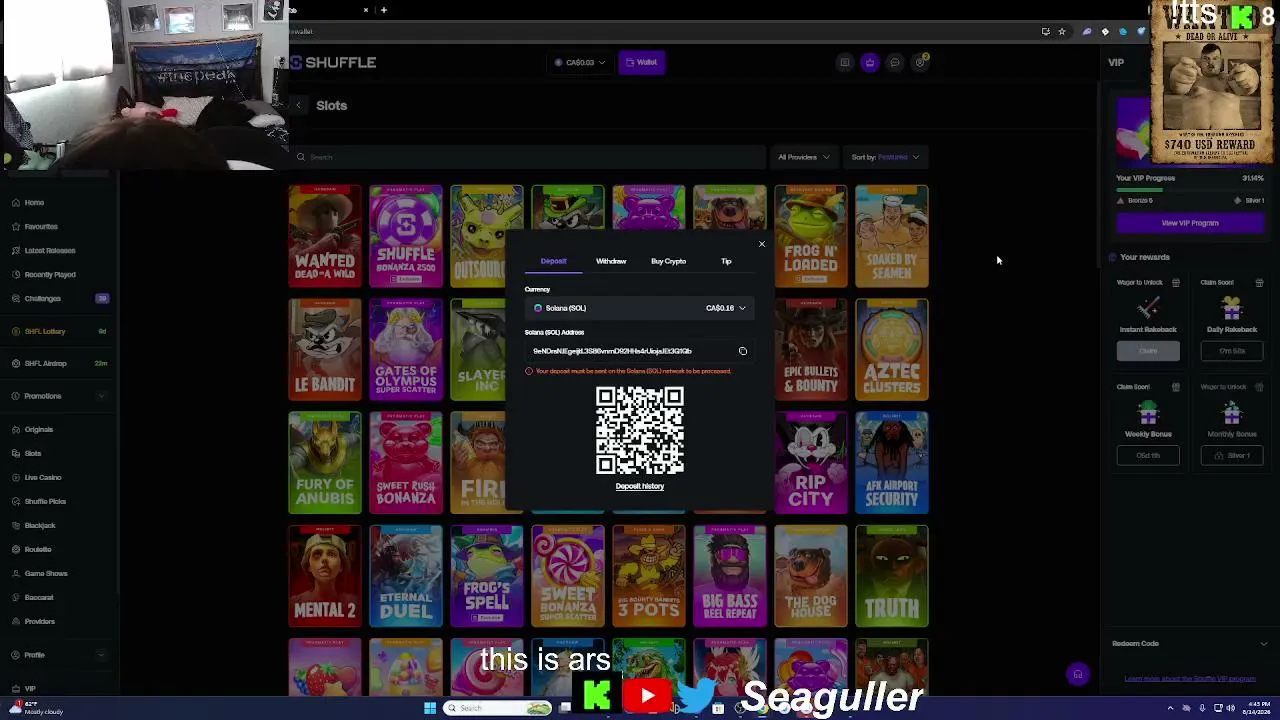1280x720 pixels.
Task: Expand the Redeem Code section
Action: (x=1190, y=644)
